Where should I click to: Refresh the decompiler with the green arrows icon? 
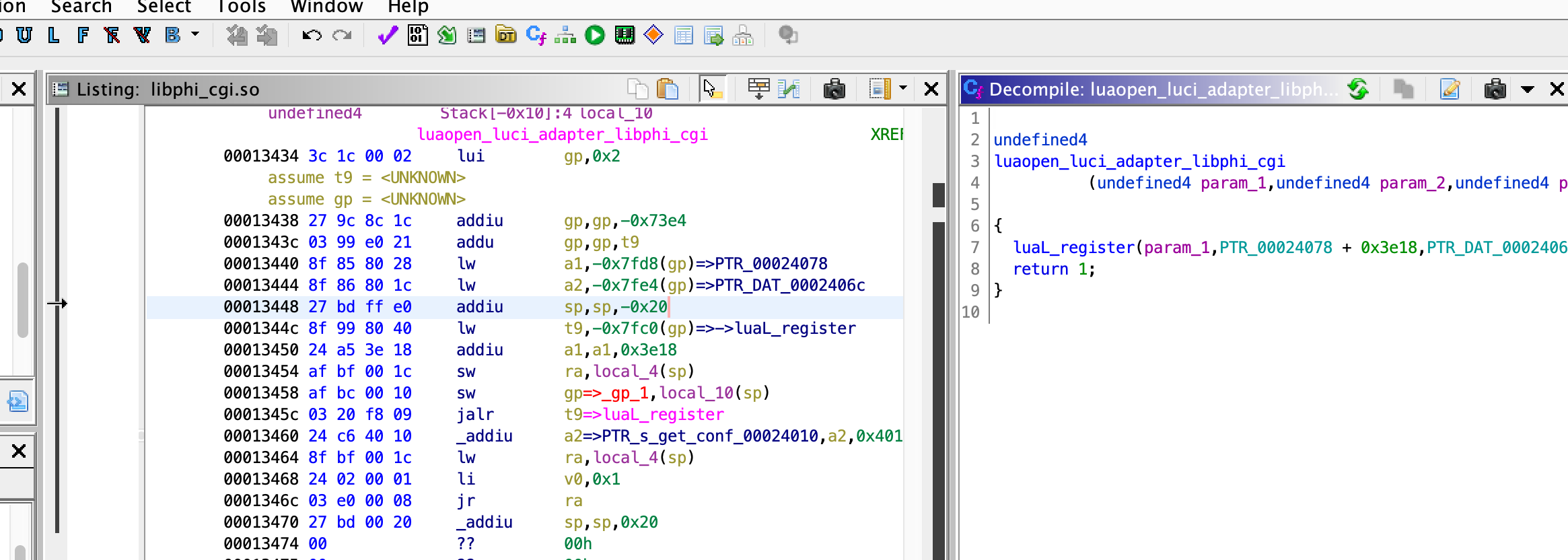(x=1358, y=89)
